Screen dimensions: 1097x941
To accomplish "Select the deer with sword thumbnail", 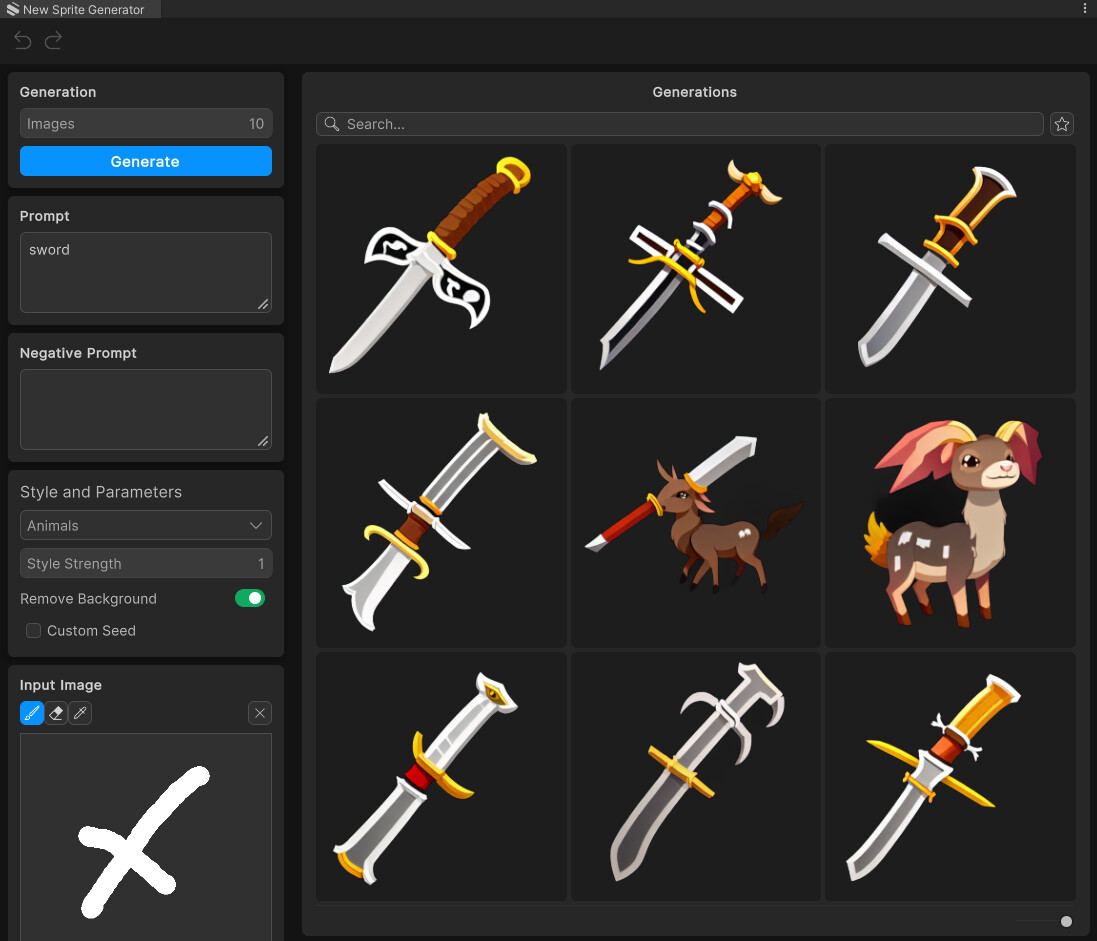I will click(695, 522).
